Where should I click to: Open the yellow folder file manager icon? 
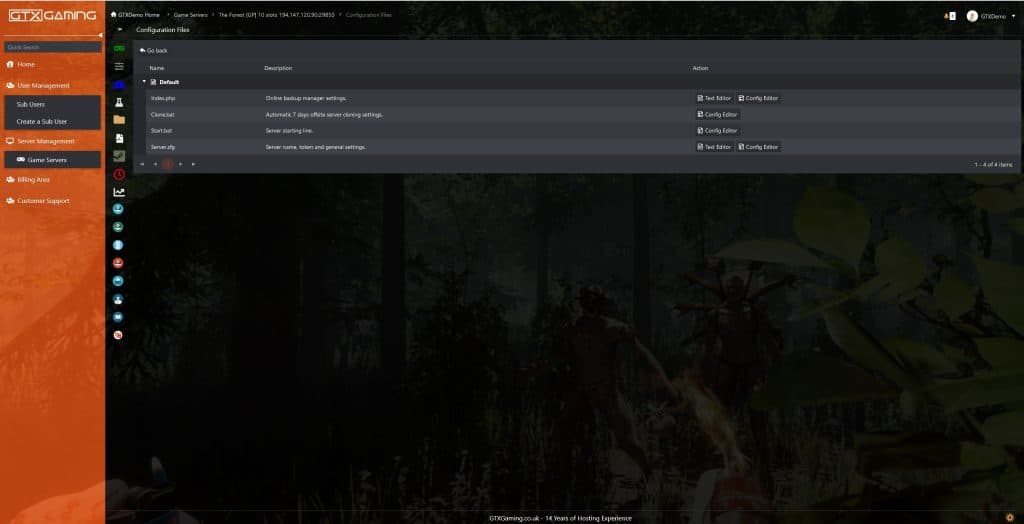click(x=119, y=120)
